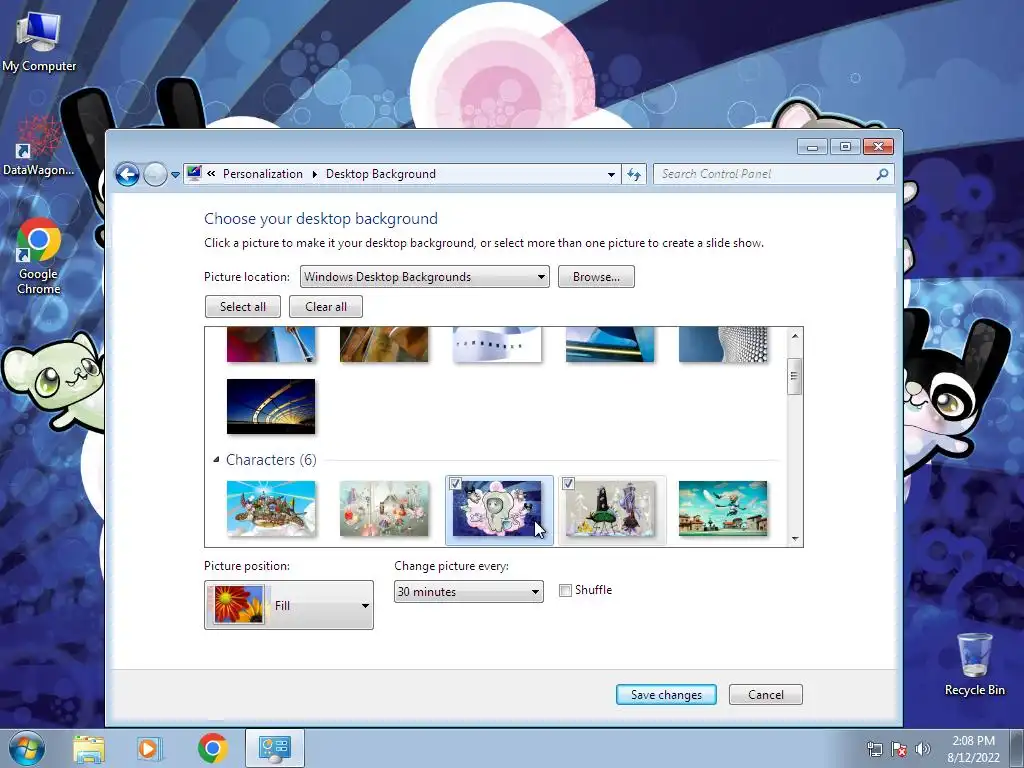Click the Clear all button

326,307
